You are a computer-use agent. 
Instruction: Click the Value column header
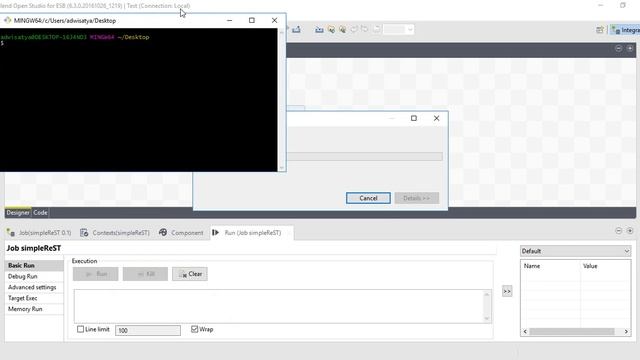605,266
